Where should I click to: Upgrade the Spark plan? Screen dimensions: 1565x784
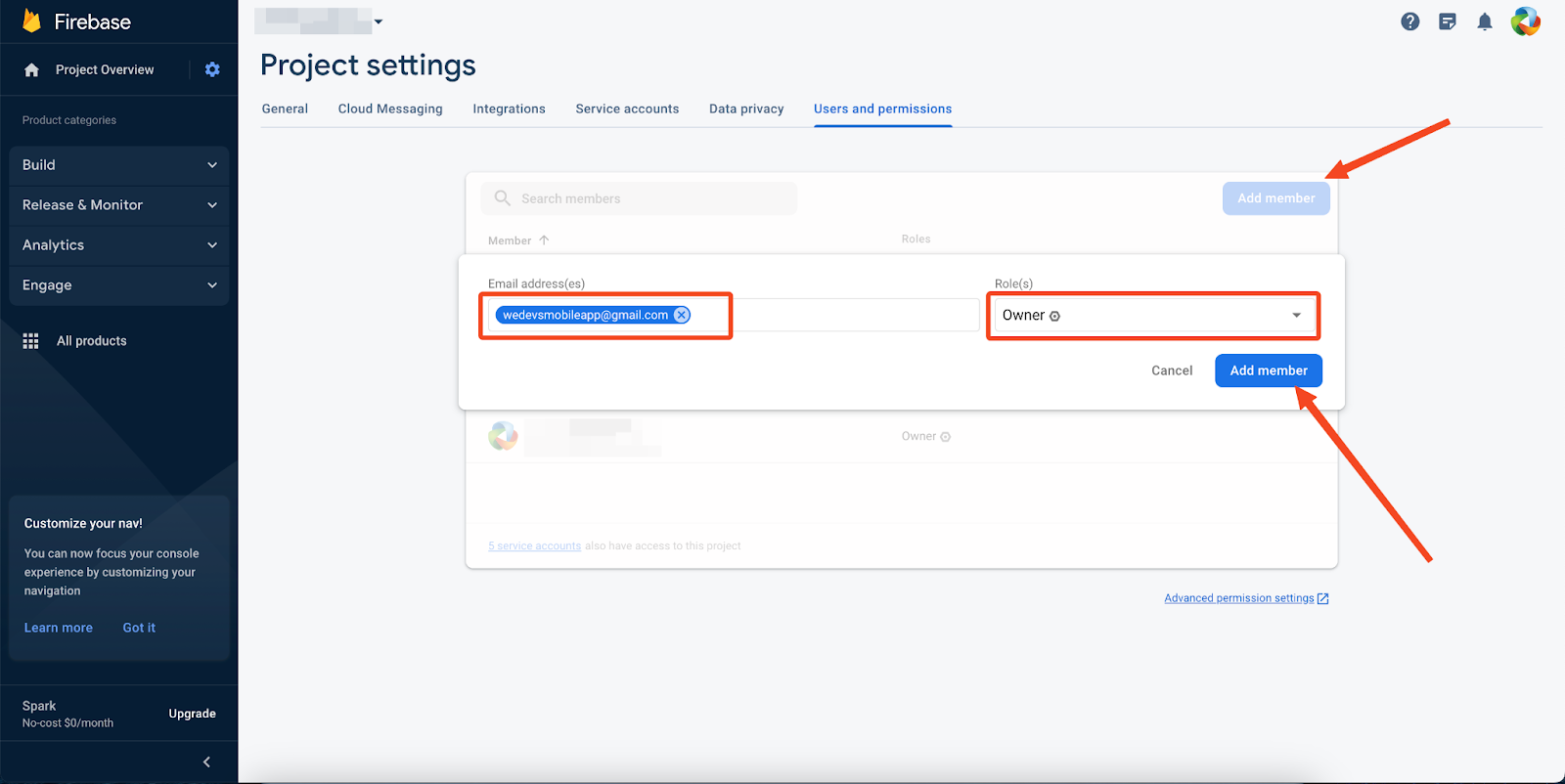pos(192,714)
